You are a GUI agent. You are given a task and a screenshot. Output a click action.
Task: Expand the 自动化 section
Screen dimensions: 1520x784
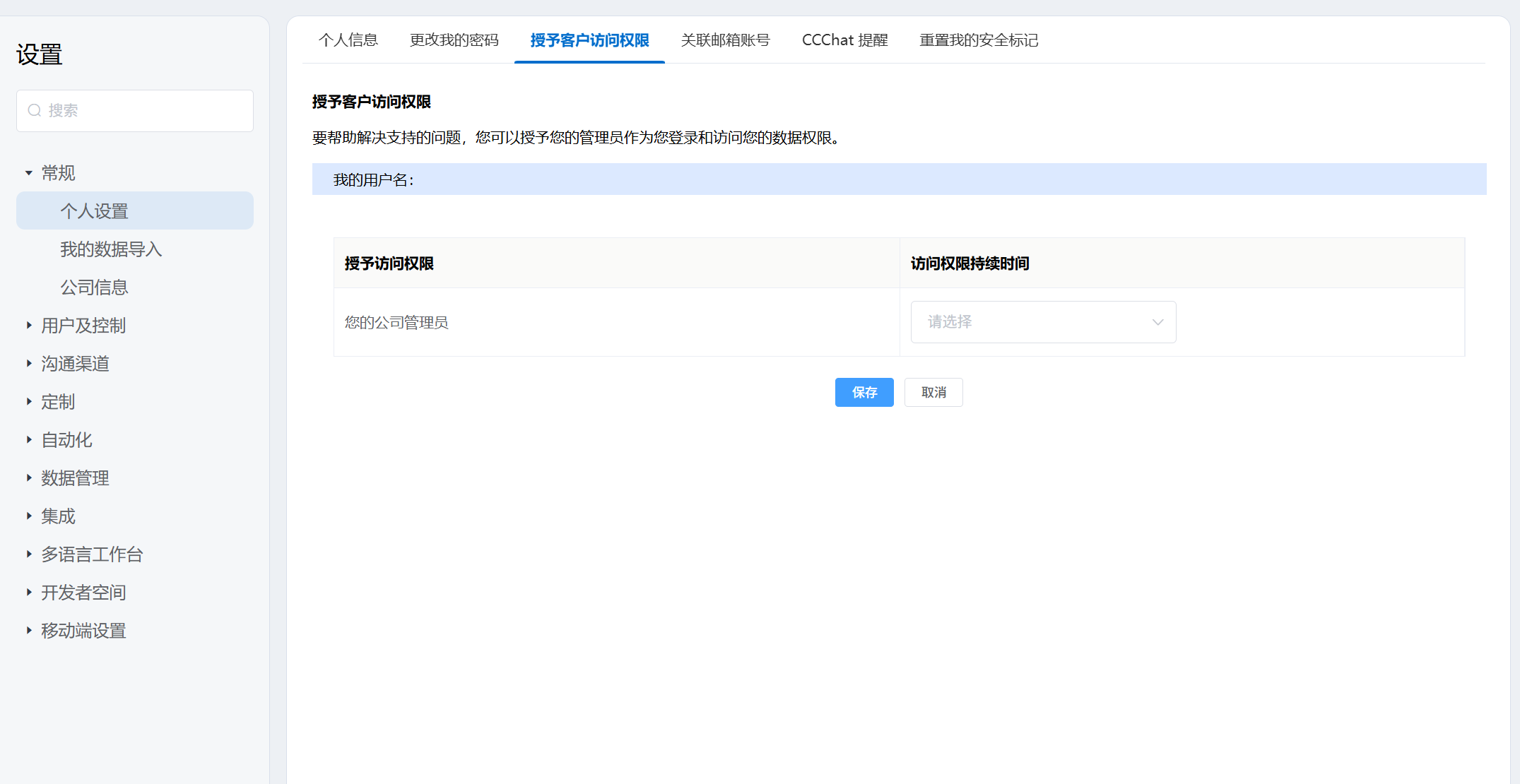pyautogui.click(x=29, y=440)
